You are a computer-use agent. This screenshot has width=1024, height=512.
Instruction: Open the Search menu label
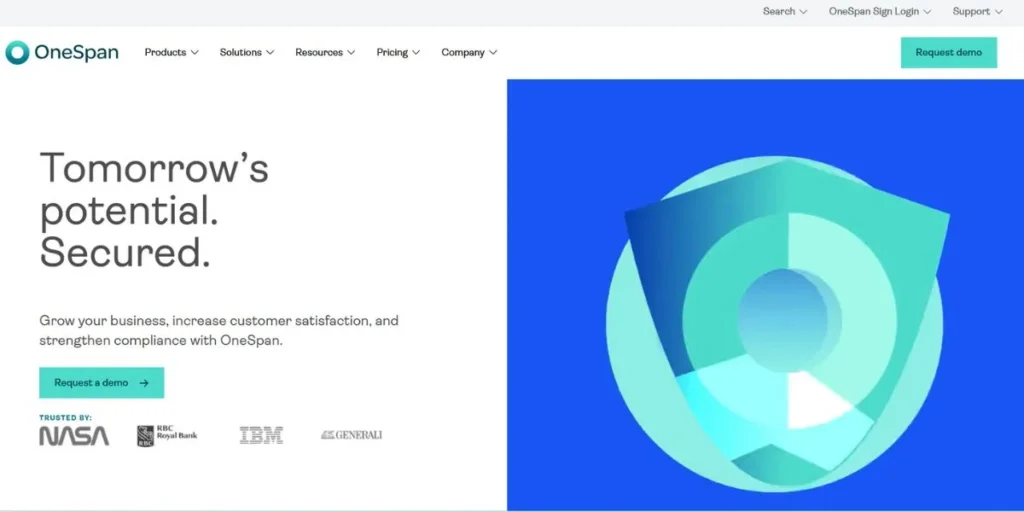tap(779, 12)
